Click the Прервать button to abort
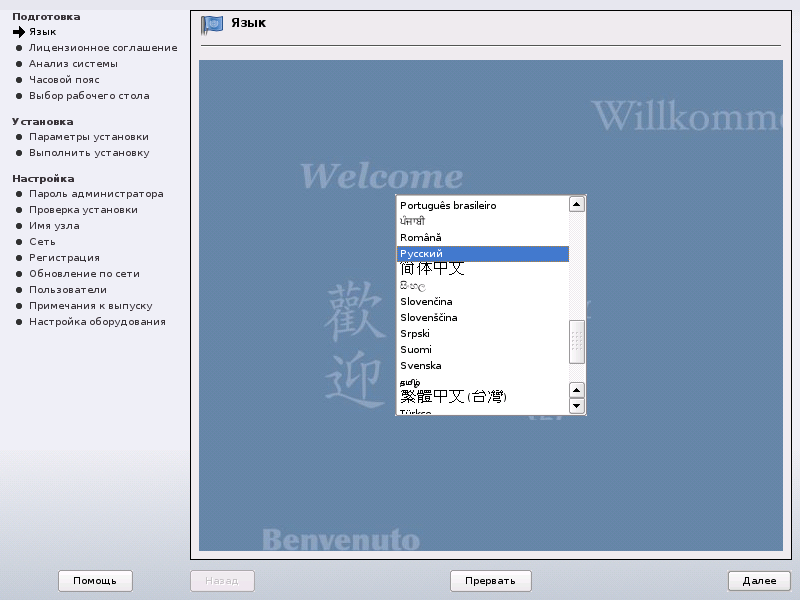 click(x=490, y=581)
